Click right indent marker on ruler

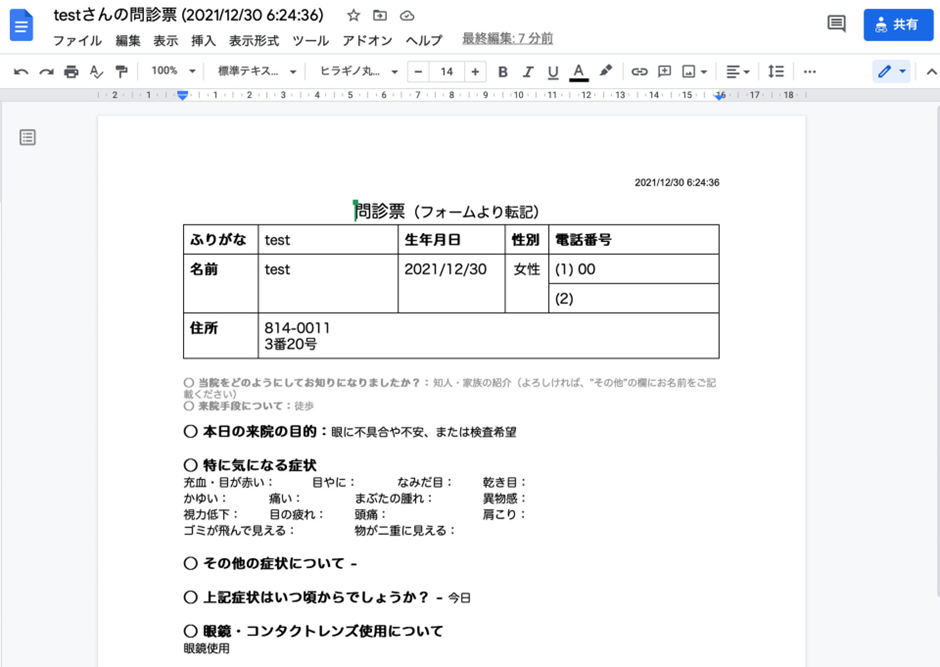tap(719, 96)
